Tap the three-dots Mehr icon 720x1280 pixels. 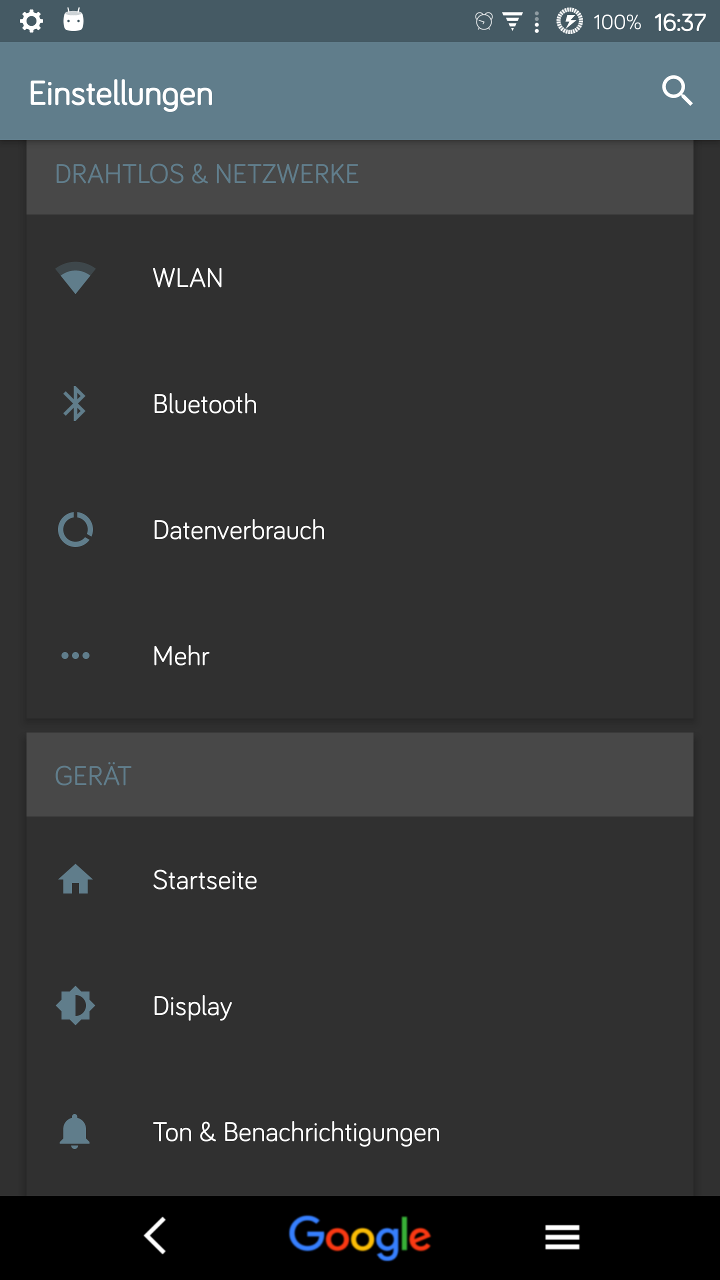(75, 656)
